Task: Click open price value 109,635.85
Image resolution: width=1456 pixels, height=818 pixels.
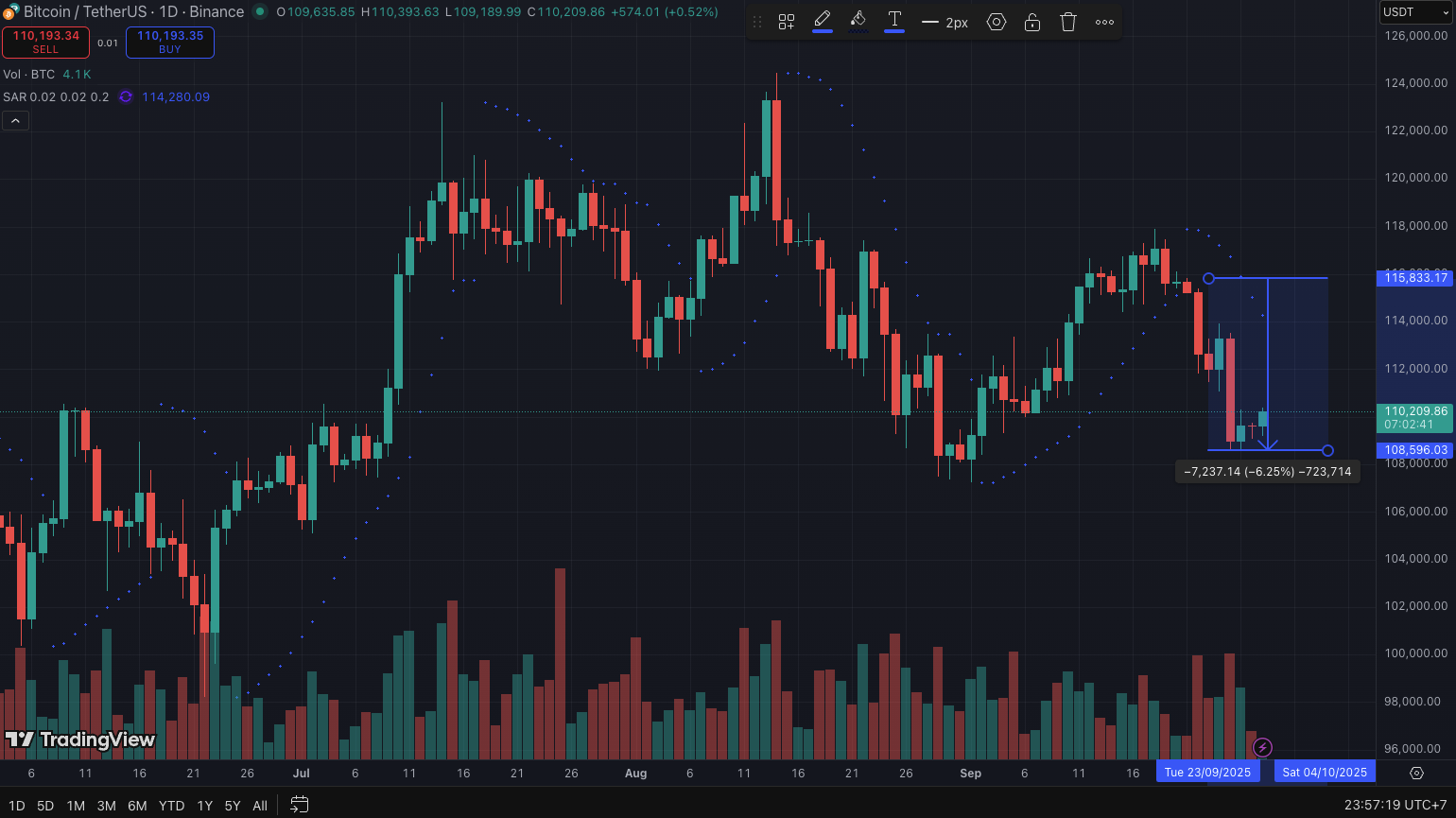Action: (321, 12)
